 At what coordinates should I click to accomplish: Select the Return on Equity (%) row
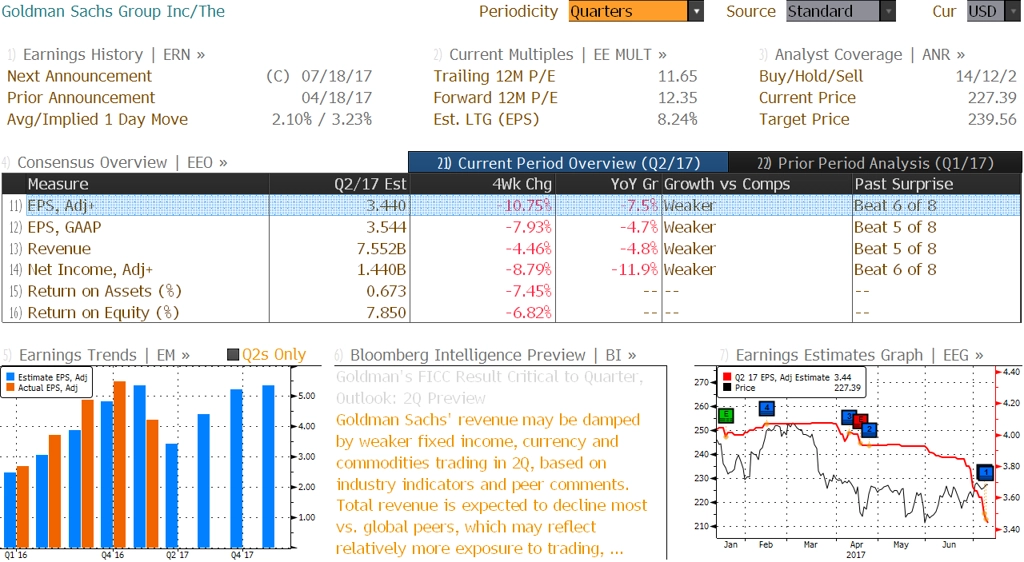pos(511,312)
